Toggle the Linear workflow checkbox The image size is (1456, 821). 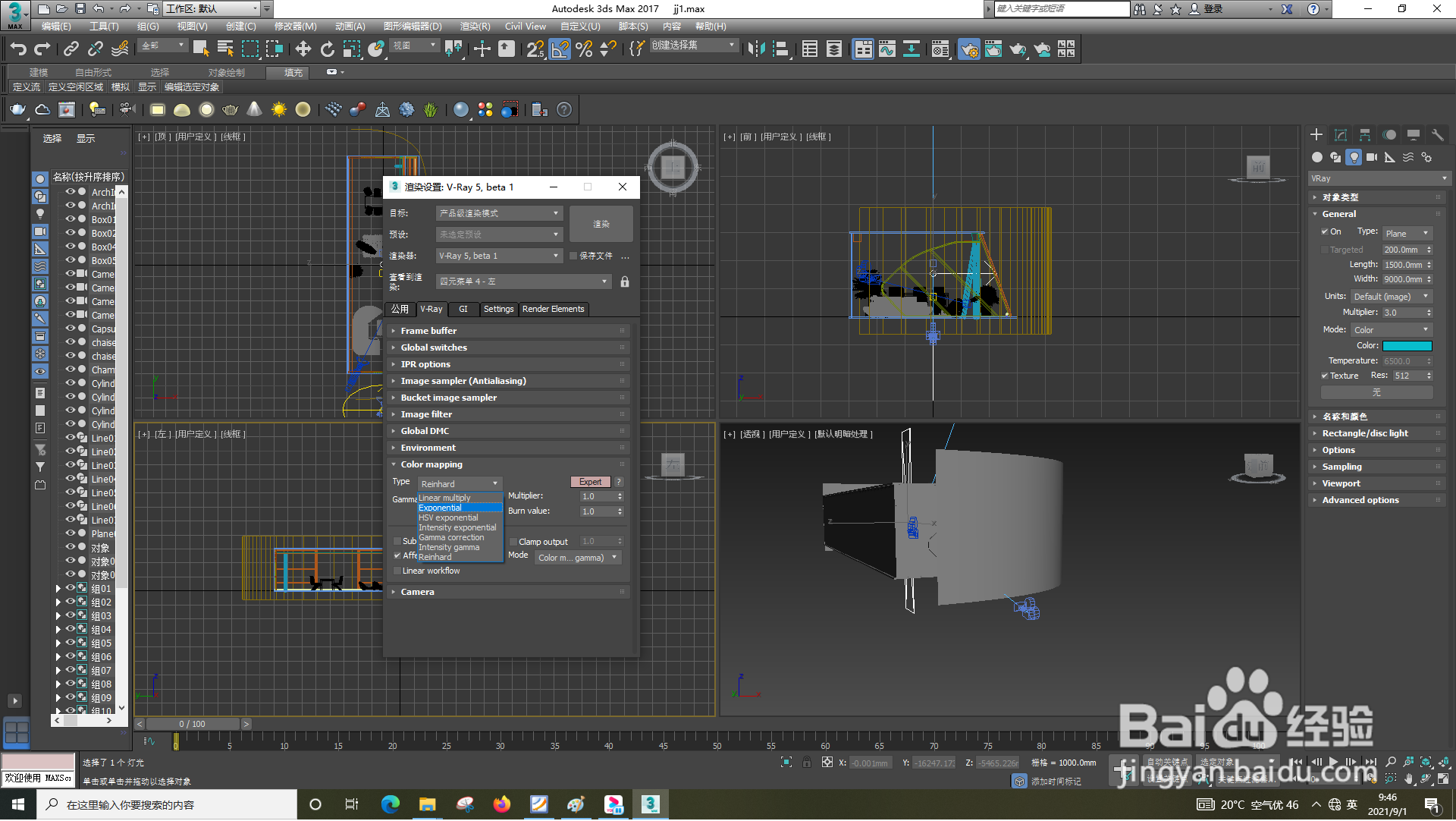coord(397,571)
